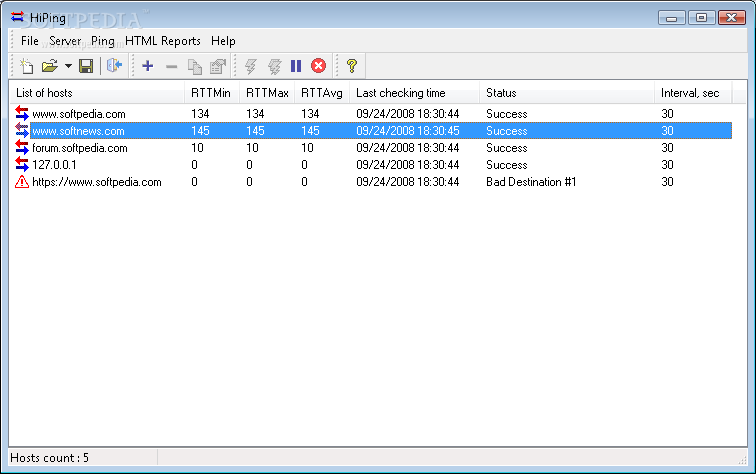Click the Open folder toolbar icon
756x474 pixels.
(x=50, y=66)
